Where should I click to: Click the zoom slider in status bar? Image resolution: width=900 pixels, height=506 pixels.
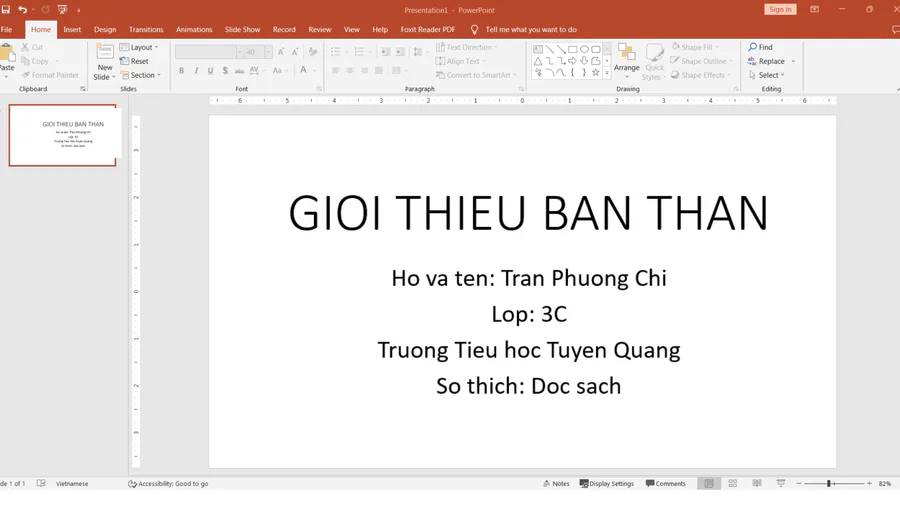[x=829, y=483]
